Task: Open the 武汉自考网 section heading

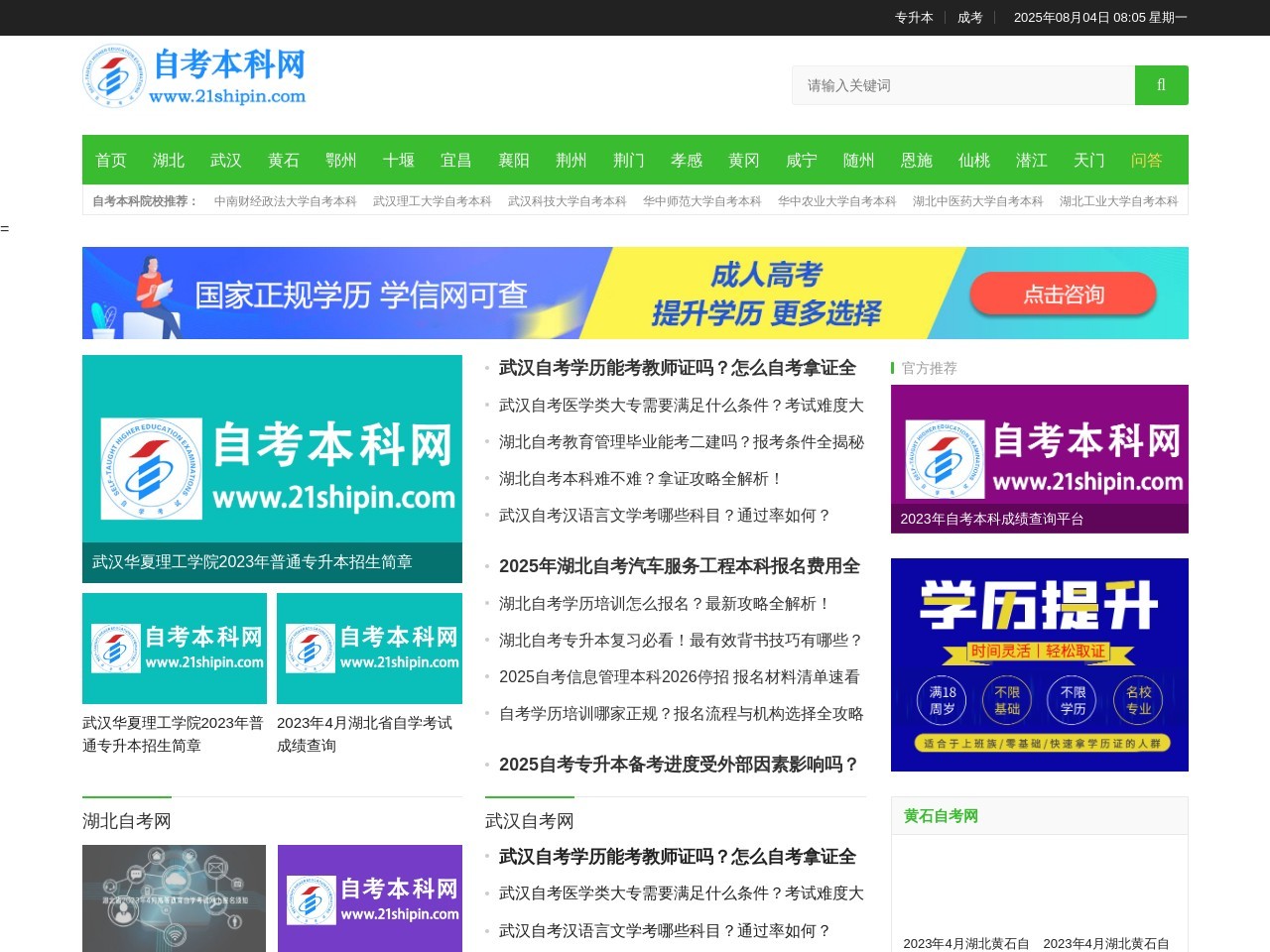Action: [x=530, y=821]
